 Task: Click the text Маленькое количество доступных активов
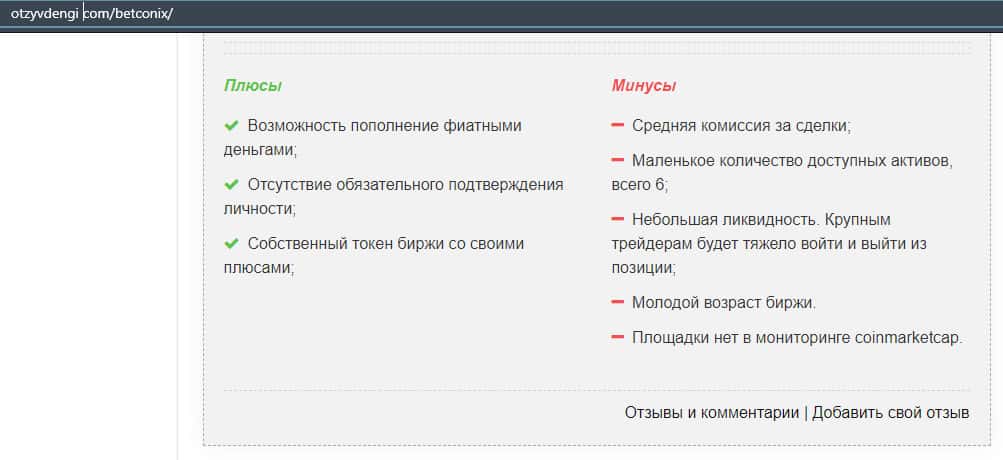(793, 161)
